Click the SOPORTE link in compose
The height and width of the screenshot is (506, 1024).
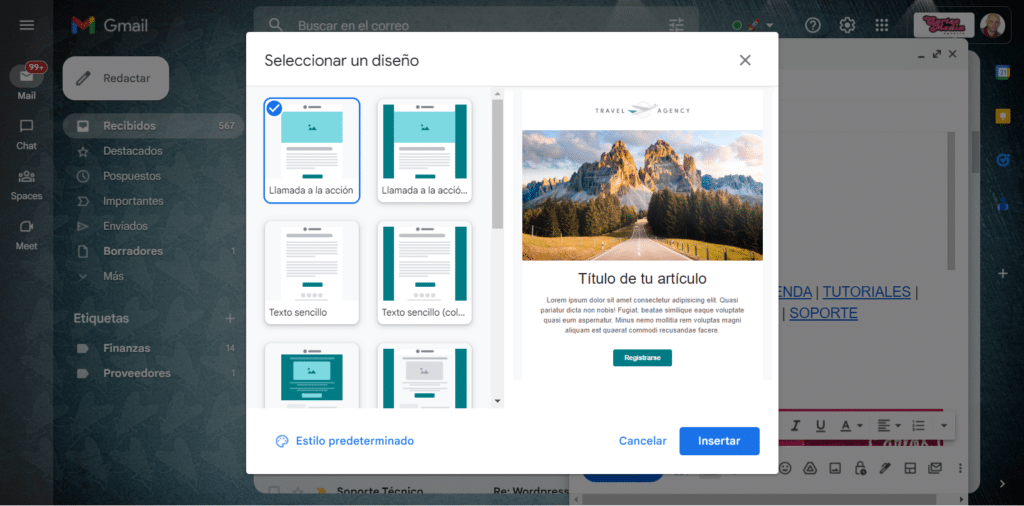click(x=824, y=313)
